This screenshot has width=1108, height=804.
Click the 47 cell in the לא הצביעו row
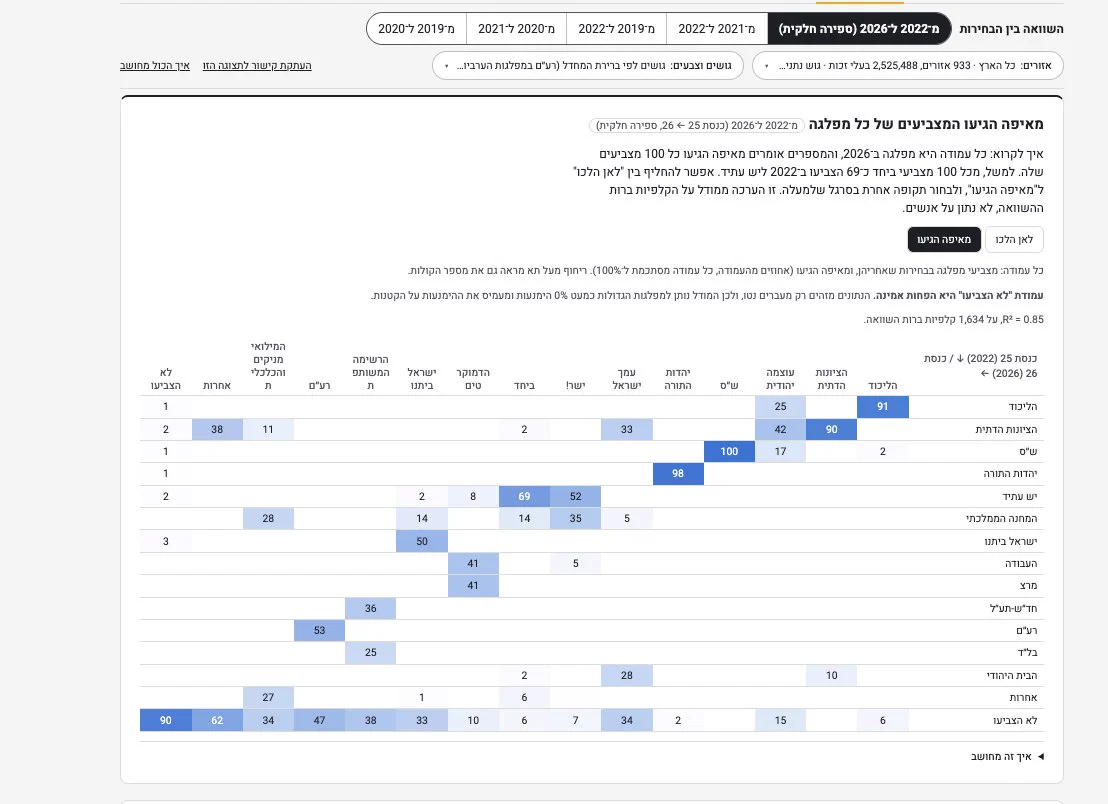point(319,720)
